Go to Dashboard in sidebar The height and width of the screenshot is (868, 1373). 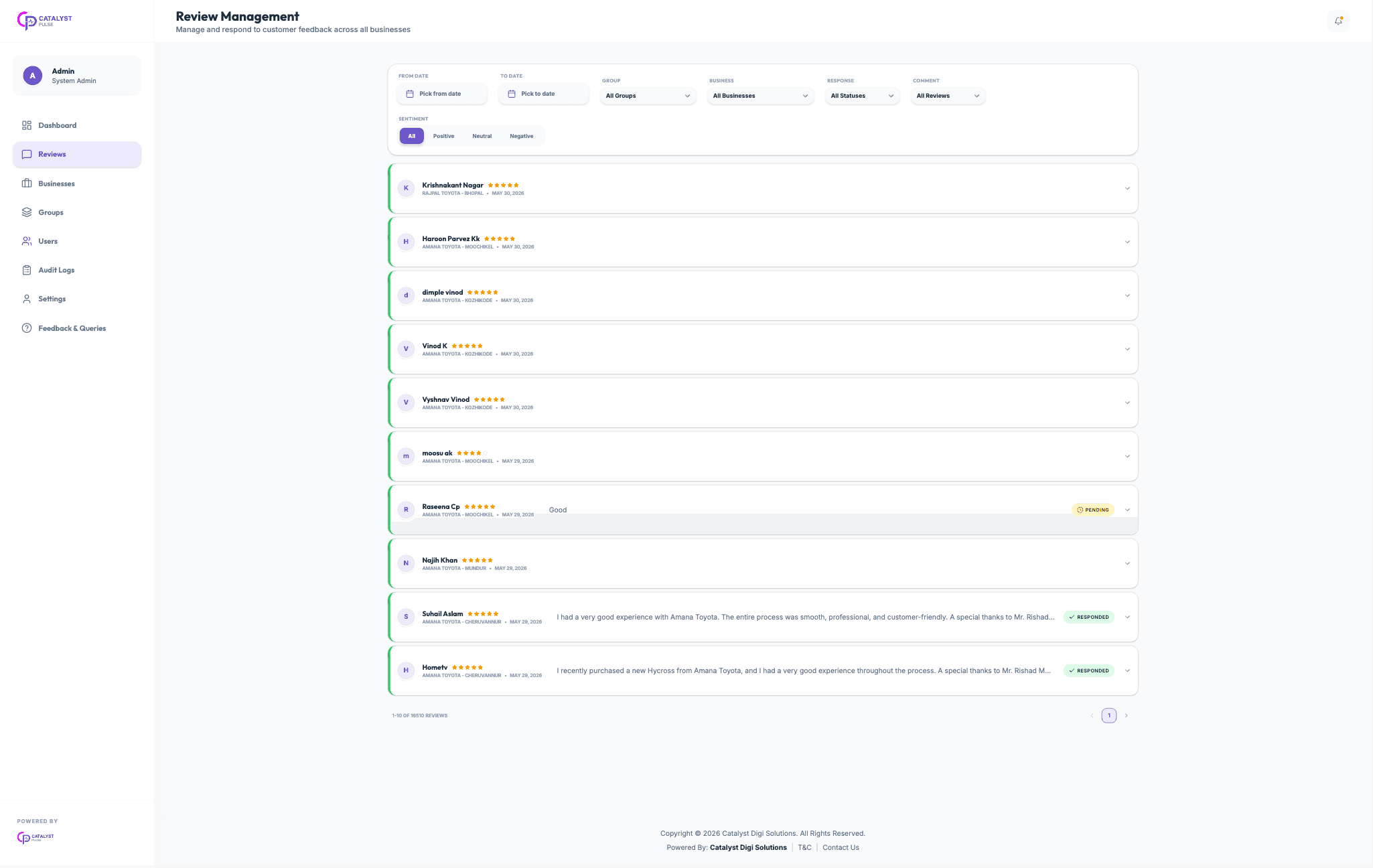pyautogui.click(x=77, y=125)
